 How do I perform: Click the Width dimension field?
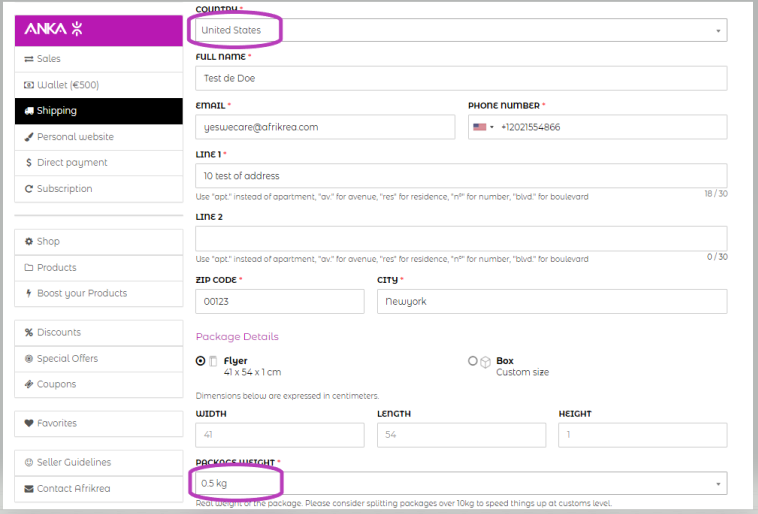pos(280,435)
